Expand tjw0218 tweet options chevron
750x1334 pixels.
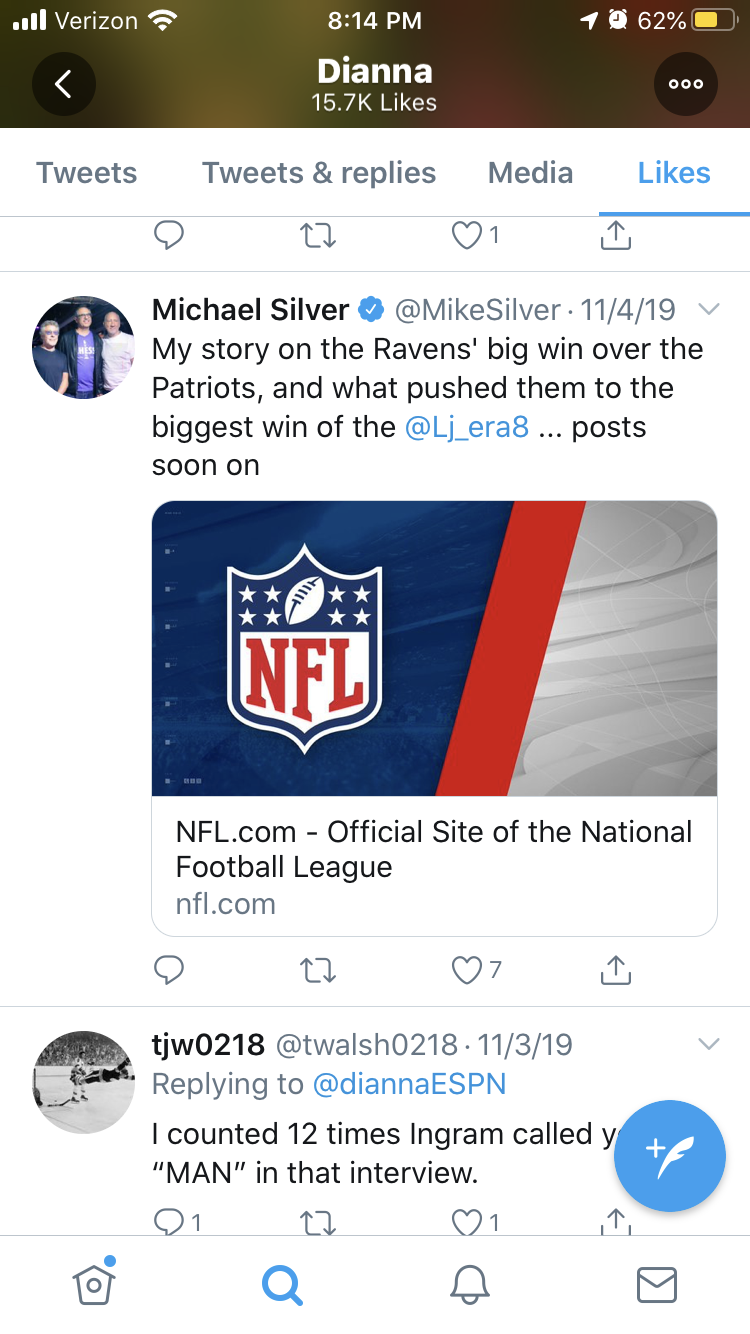pos(708,1045)
